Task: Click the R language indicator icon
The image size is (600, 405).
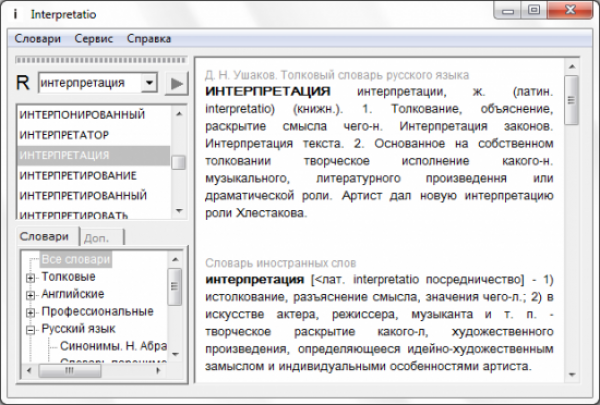Action: 24,83
